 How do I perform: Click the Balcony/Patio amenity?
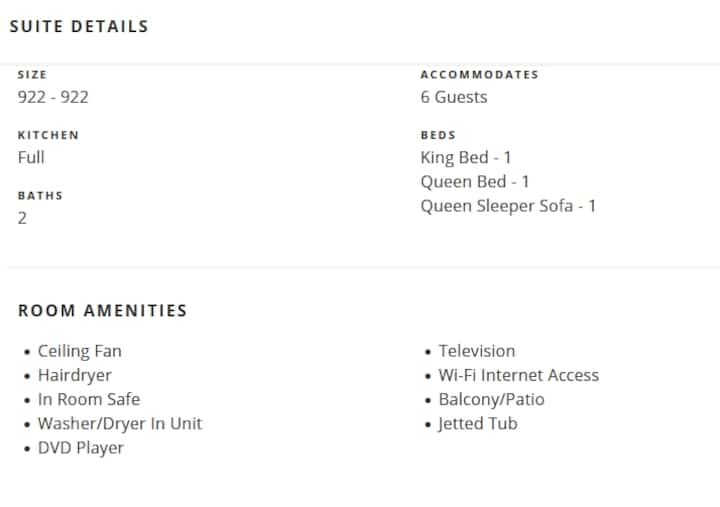coord(493,399)
